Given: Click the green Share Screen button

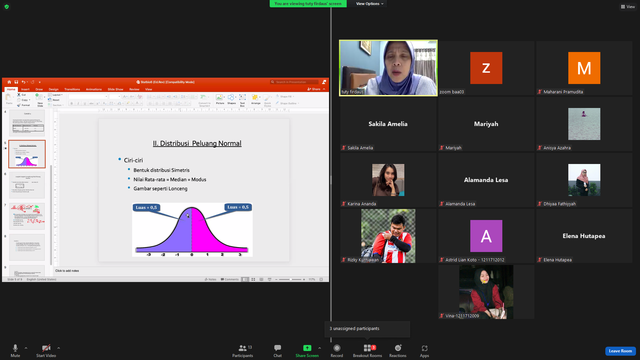Looking at the screenshot, I should coord(307,350).
